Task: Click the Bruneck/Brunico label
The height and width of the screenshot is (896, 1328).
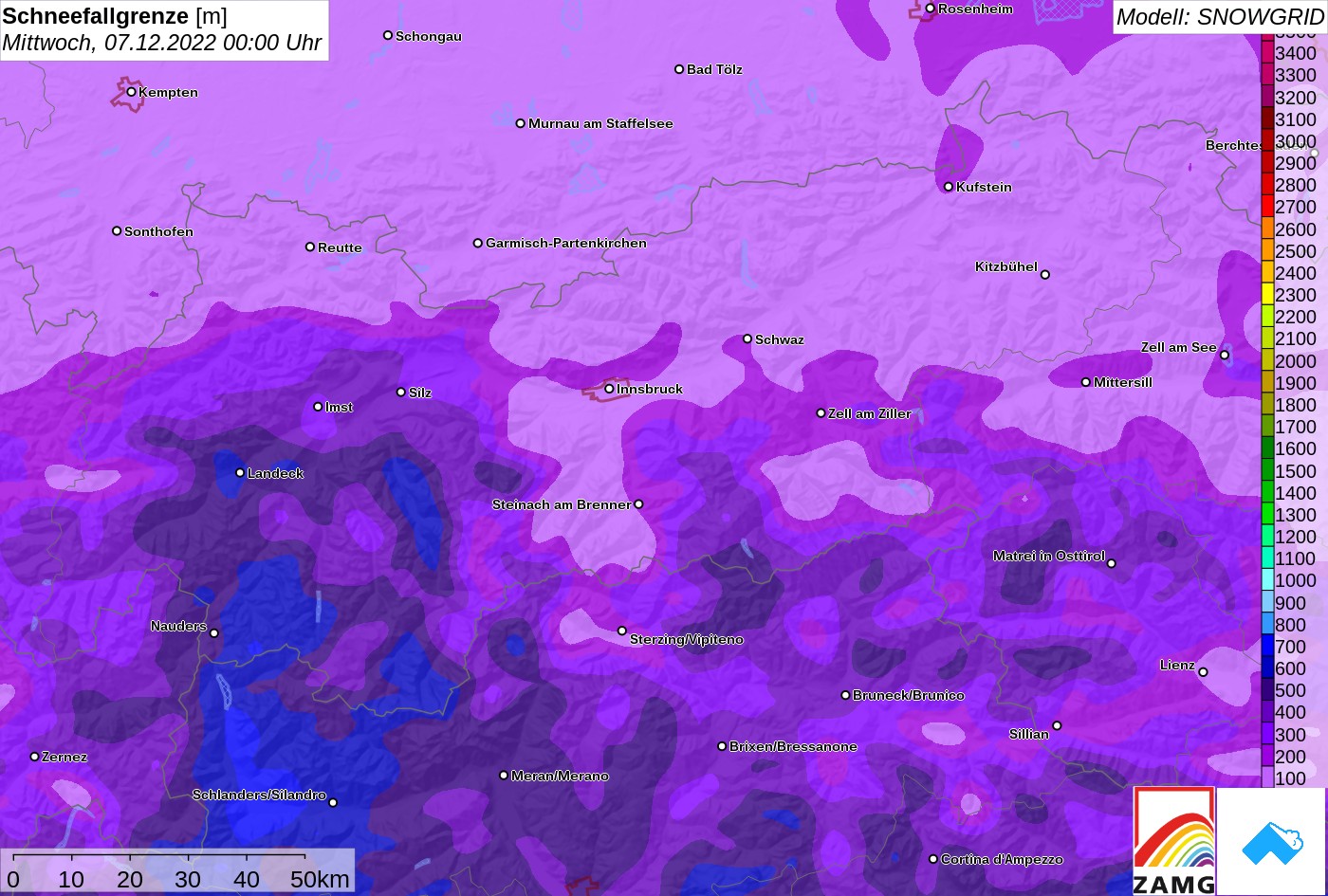Action: coord(909,695)
